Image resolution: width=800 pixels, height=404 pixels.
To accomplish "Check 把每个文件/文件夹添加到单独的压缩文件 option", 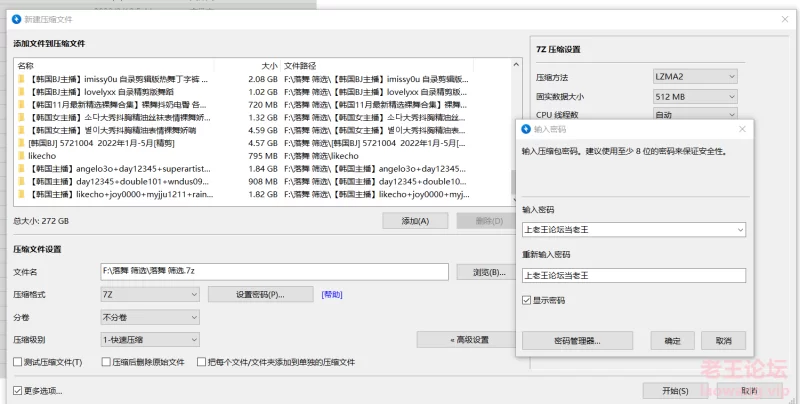I will coord(202,362).
